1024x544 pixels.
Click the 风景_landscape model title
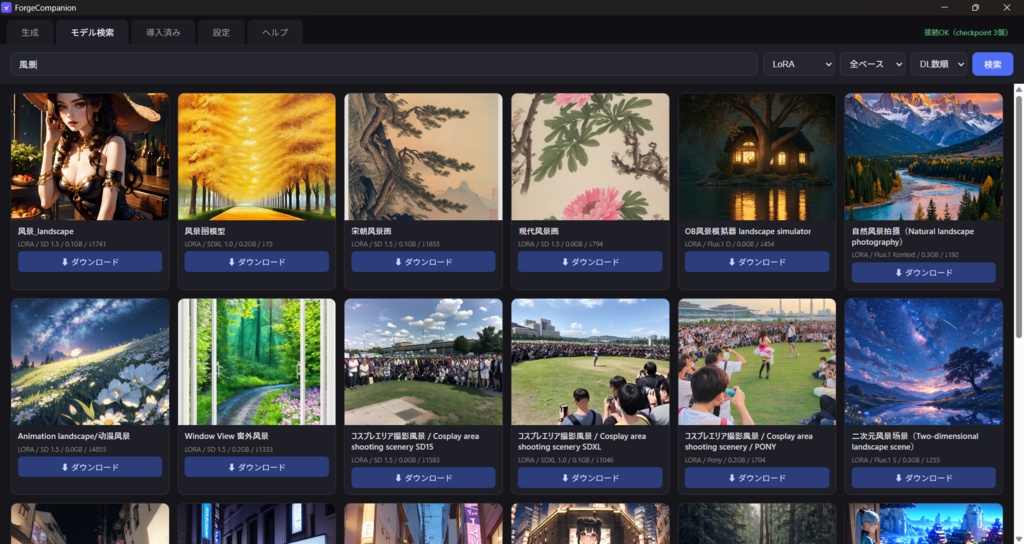46,231
